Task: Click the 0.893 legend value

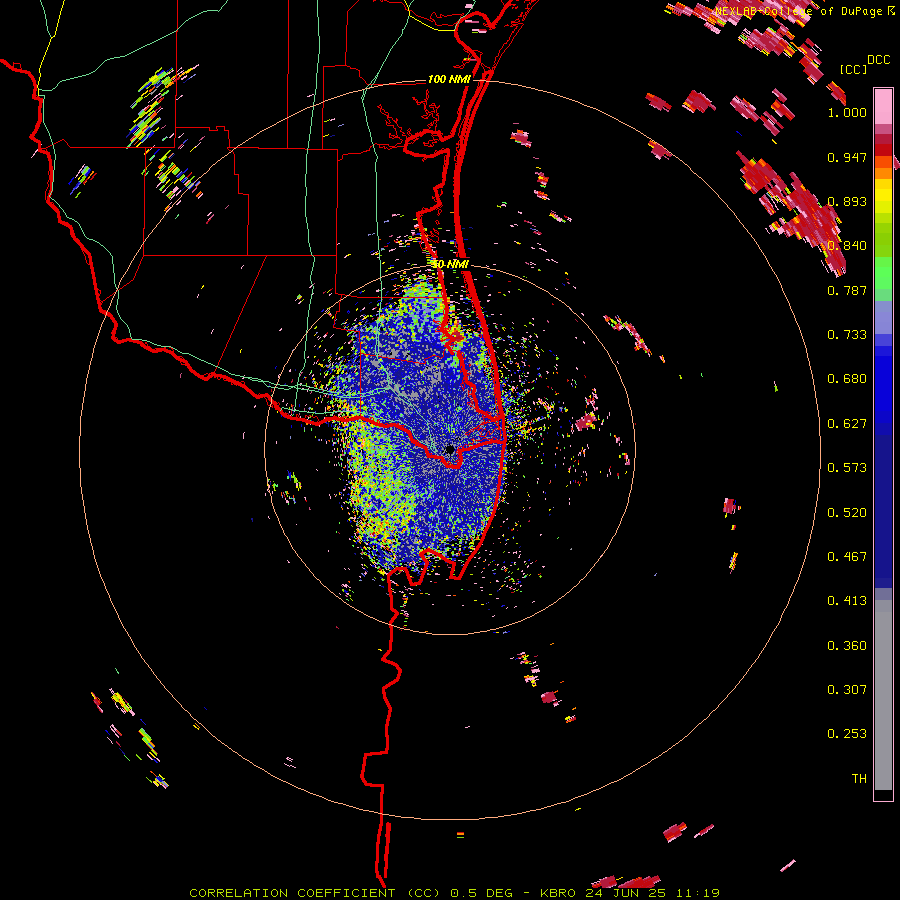Action: 847,201
